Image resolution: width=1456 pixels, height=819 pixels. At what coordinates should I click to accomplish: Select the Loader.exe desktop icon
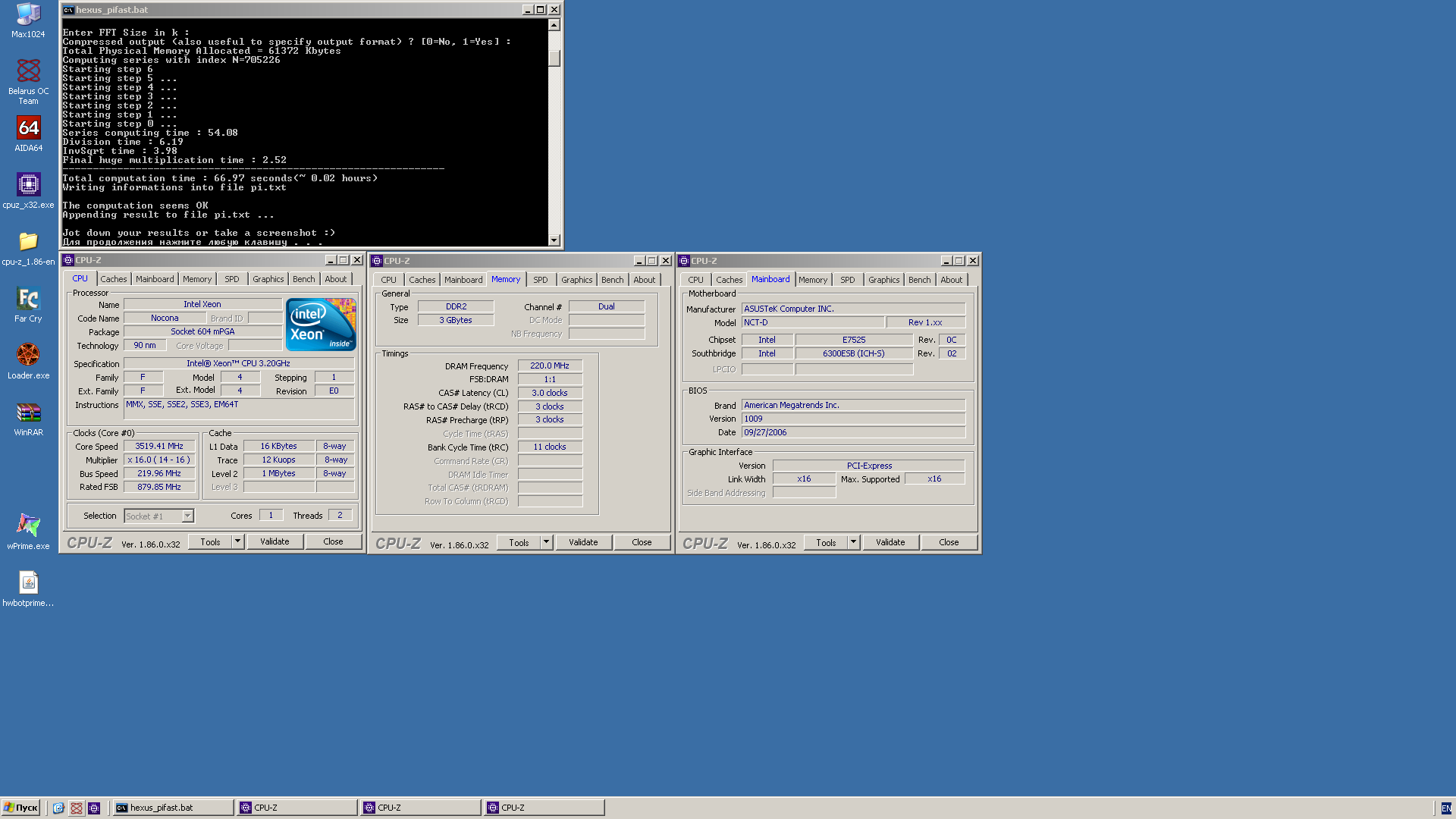pyautogui.click(x=28, y=362)
